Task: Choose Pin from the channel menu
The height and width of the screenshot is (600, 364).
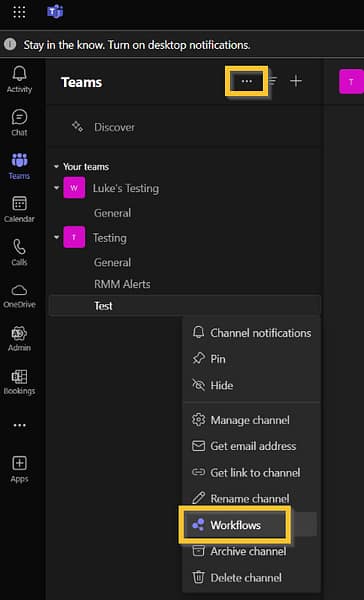Action: tap(251, 359)
